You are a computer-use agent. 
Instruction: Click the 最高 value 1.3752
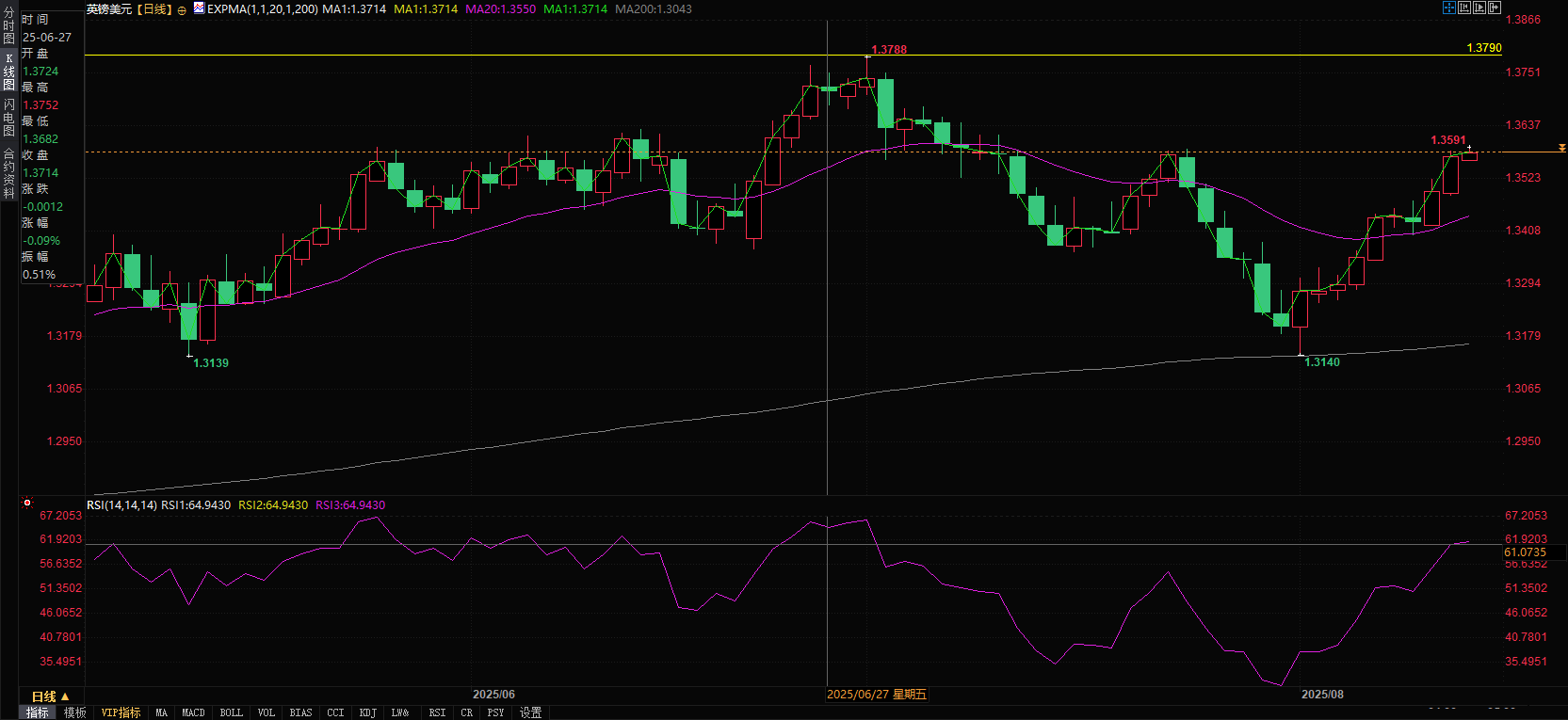point(40,105)
